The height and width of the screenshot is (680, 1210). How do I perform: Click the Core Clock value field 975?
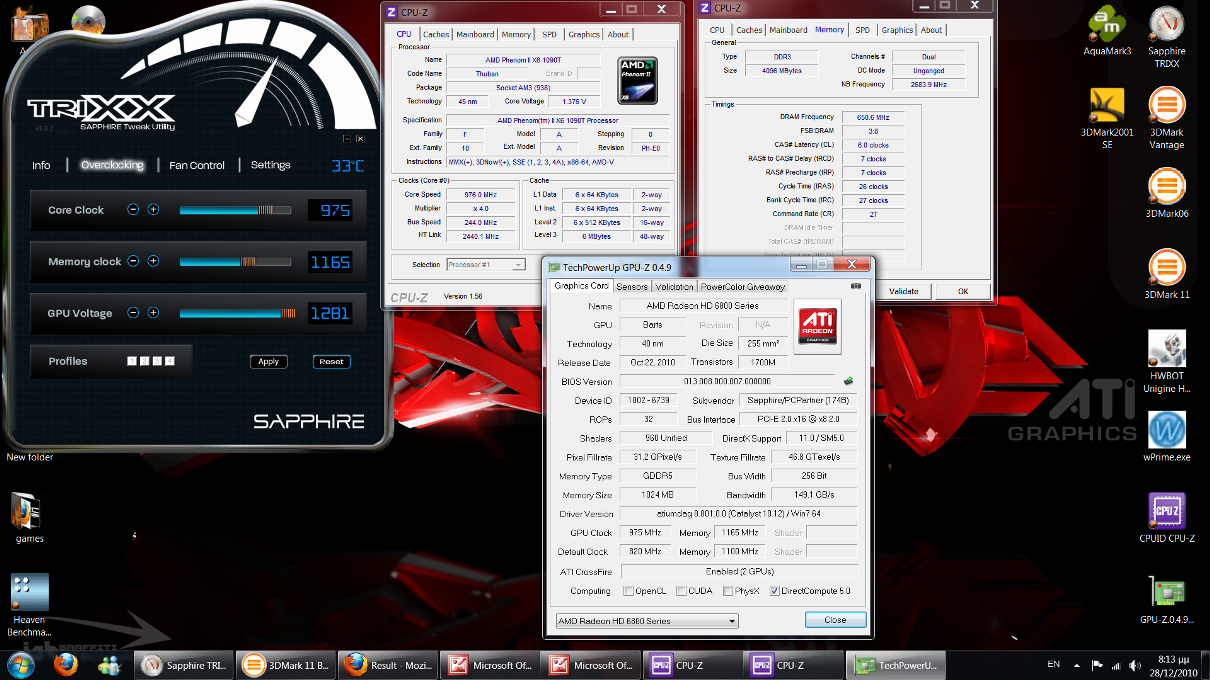point(329,210)
